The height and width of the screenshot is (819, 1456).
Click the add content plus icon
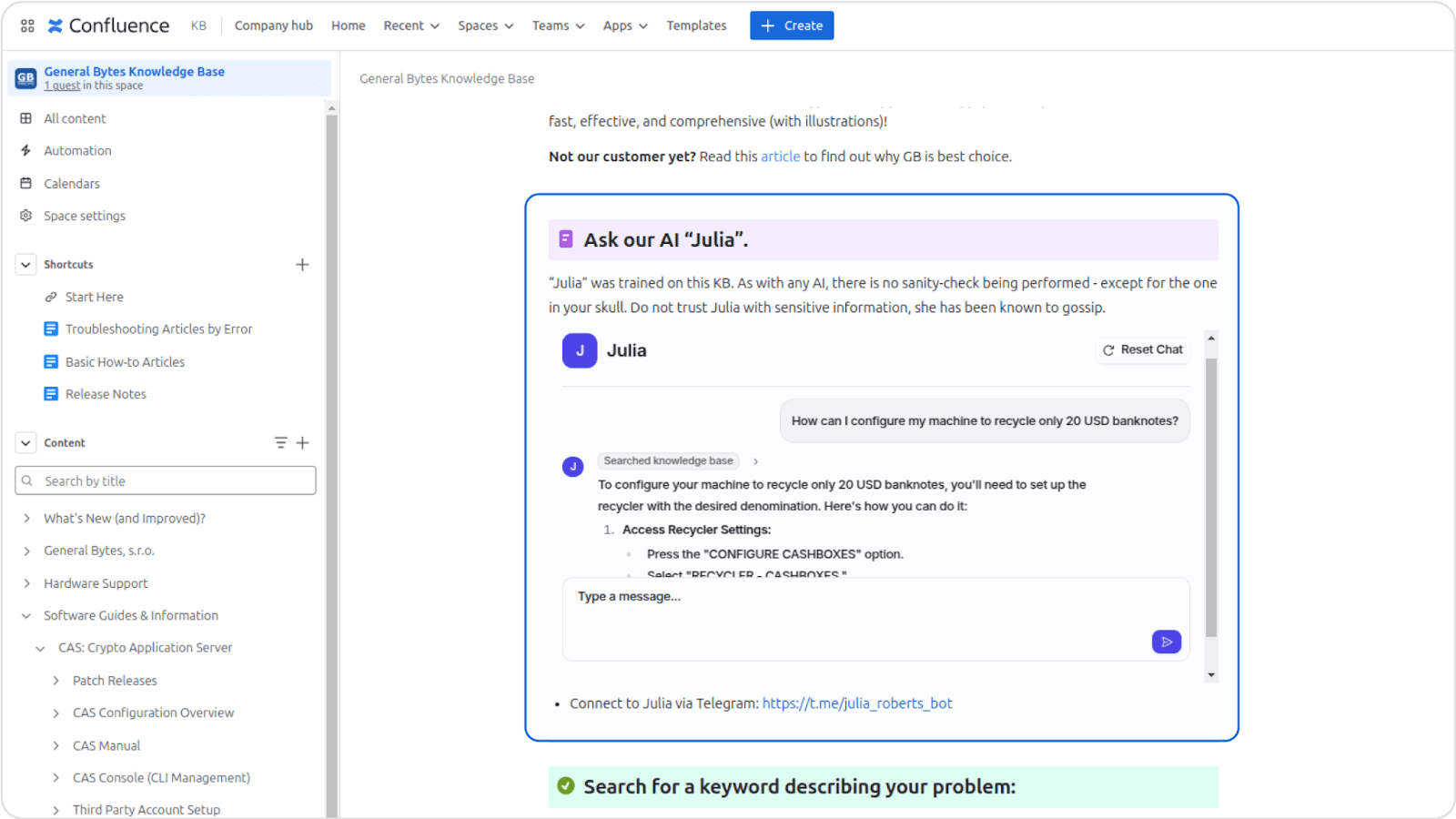point(302,443)
